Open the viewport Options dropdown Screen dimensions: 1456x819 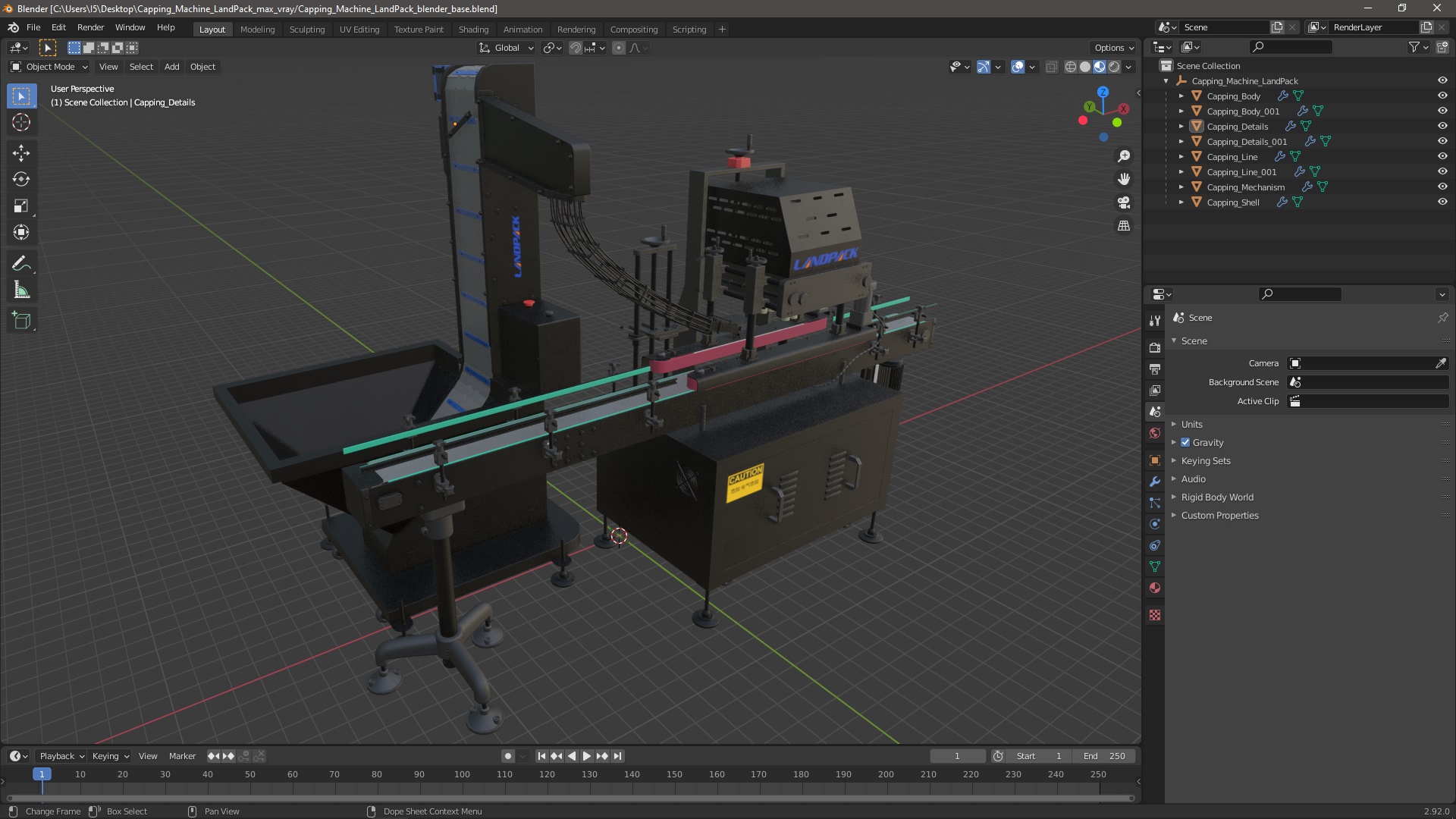pos(1114,48)
